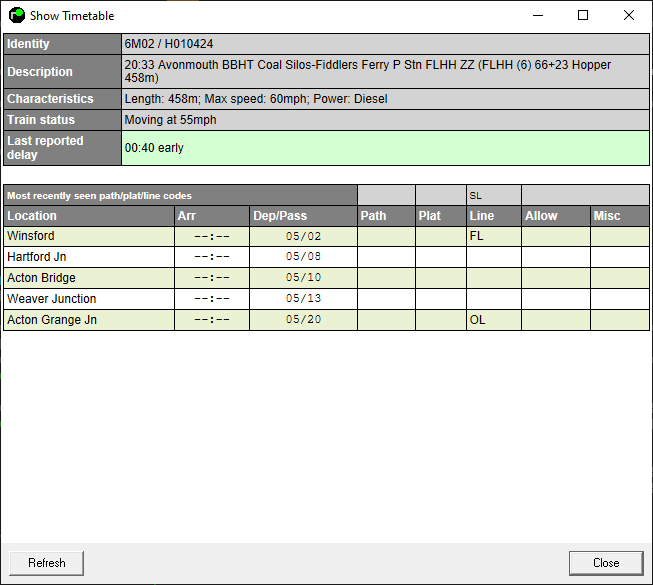Click the Show Timetable window icon

17,16
